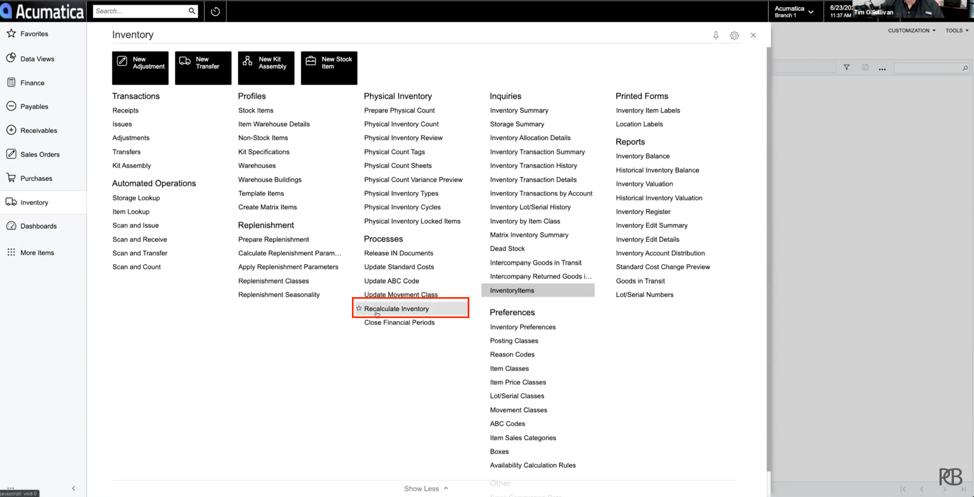This screenshot has width=974, height=497.
Task: Close the Inventory menu panel
Action: point(753,35)
